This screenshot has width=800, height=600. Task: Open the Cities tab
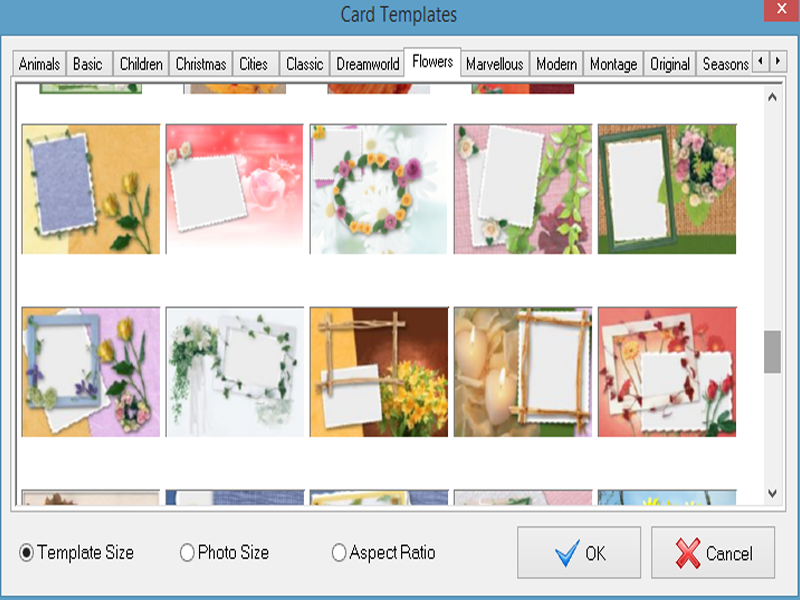[254, 64]
